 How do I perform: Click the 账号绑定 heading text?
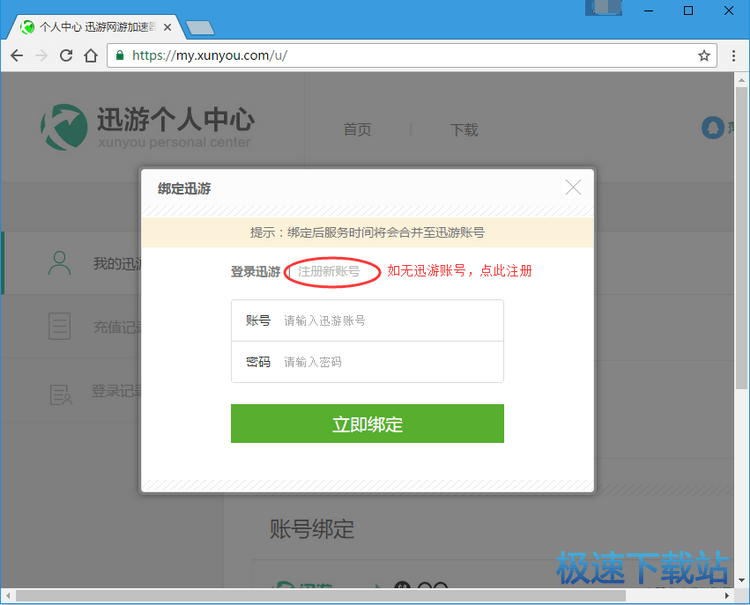312,529
